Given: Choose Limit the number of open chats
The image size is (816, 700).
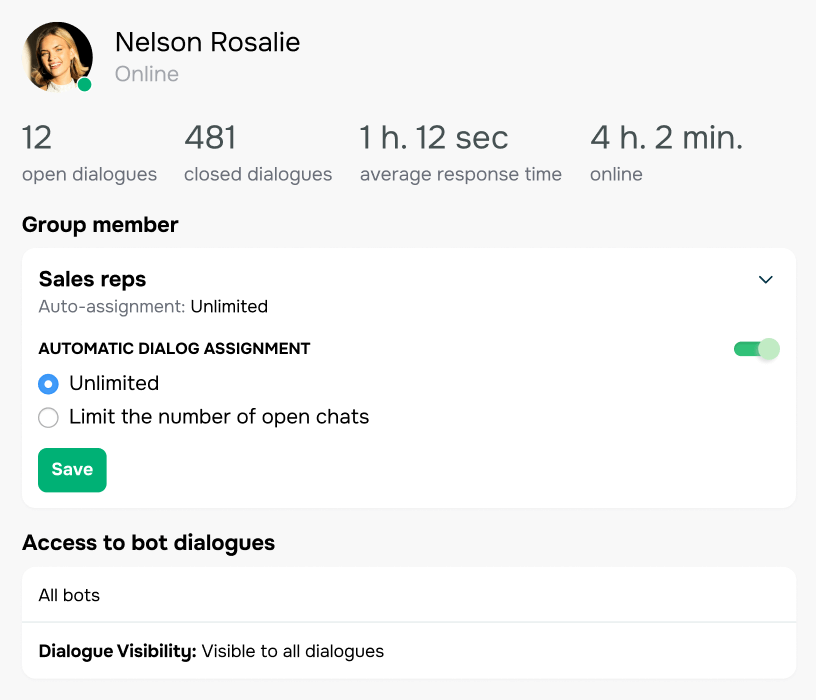Looking at the screenshot, I should tap(48, 417).
